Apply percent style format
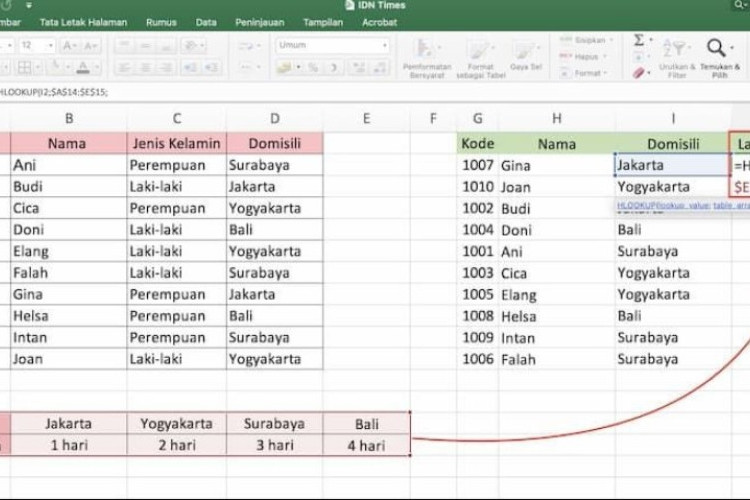This screenshot has height=500, width=750. 313,67
